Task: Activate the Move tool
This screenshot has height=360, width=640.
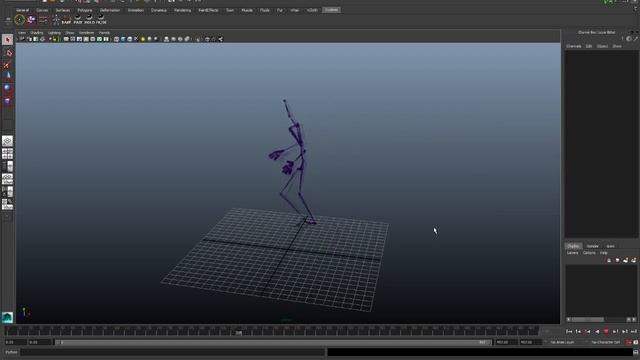Action: pos(7,76)
